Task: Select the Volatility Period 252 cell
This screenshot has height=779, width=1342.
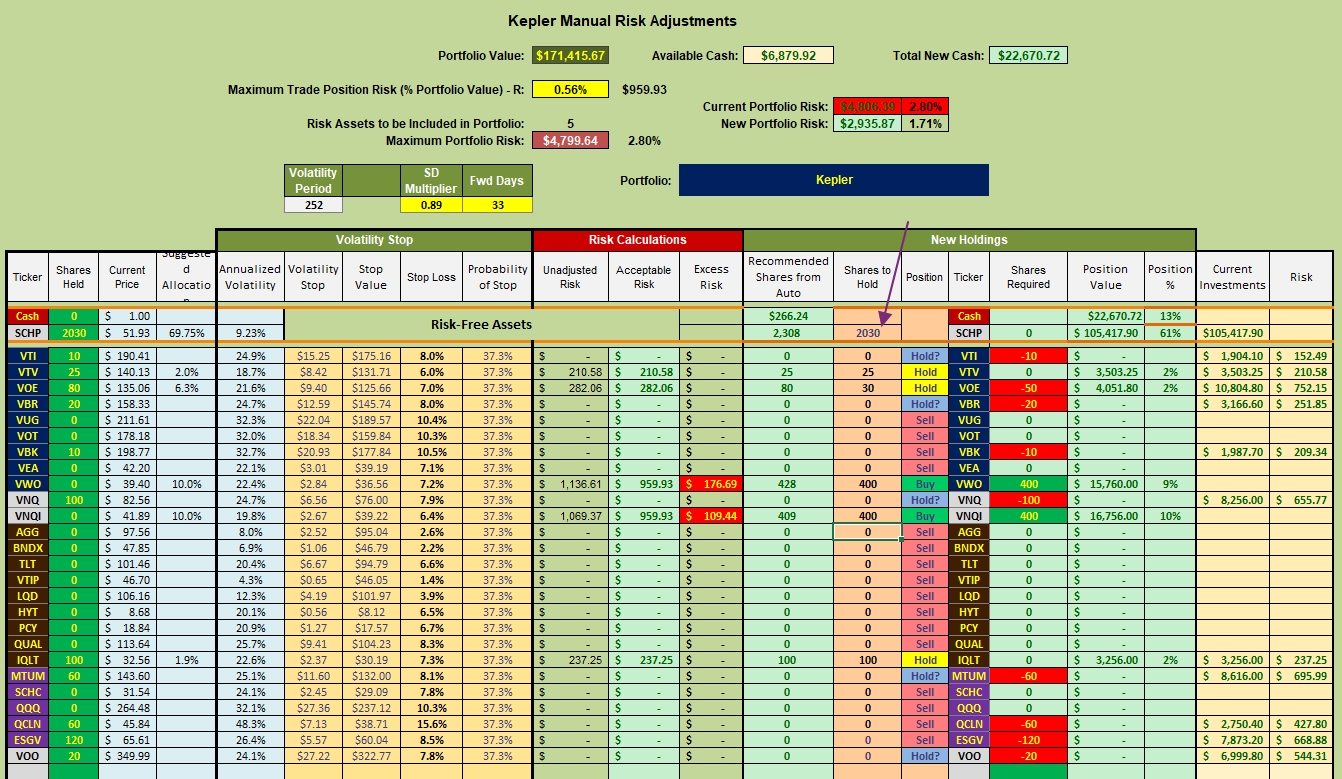Action: tap(313, 205)
